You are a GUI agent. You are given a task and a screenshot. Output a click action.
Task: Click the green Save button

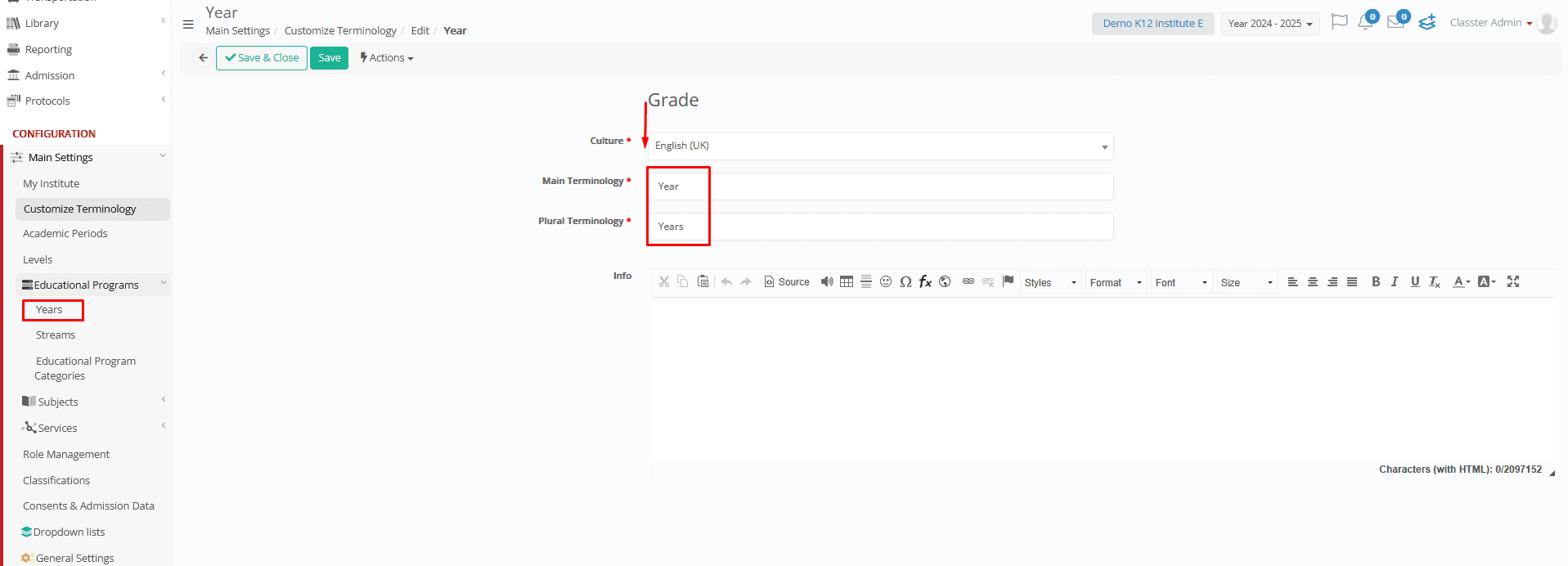pos(330,58)
